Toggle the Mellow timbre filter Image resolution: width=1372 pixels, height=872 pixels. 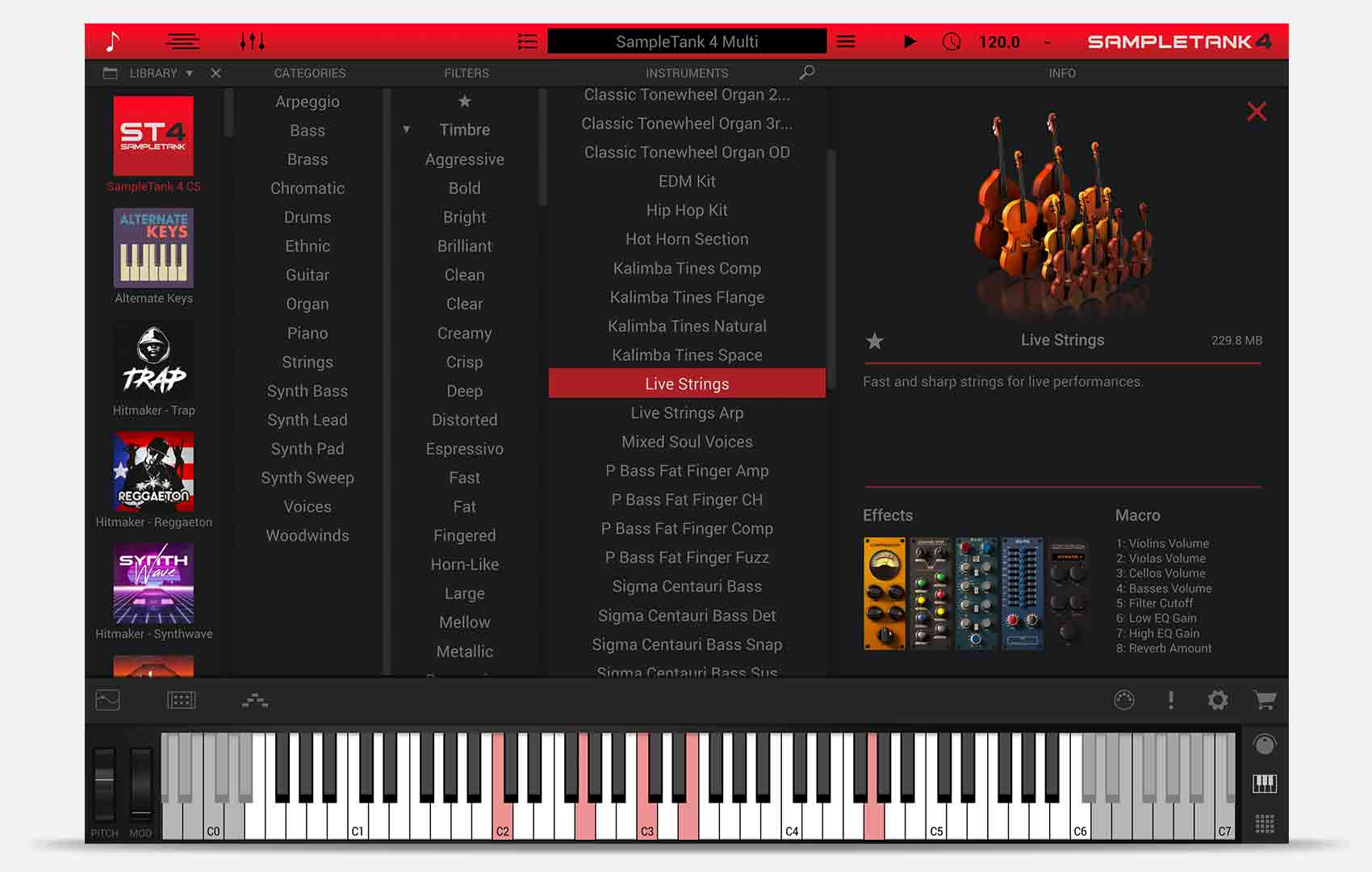(x=465, y=623)
